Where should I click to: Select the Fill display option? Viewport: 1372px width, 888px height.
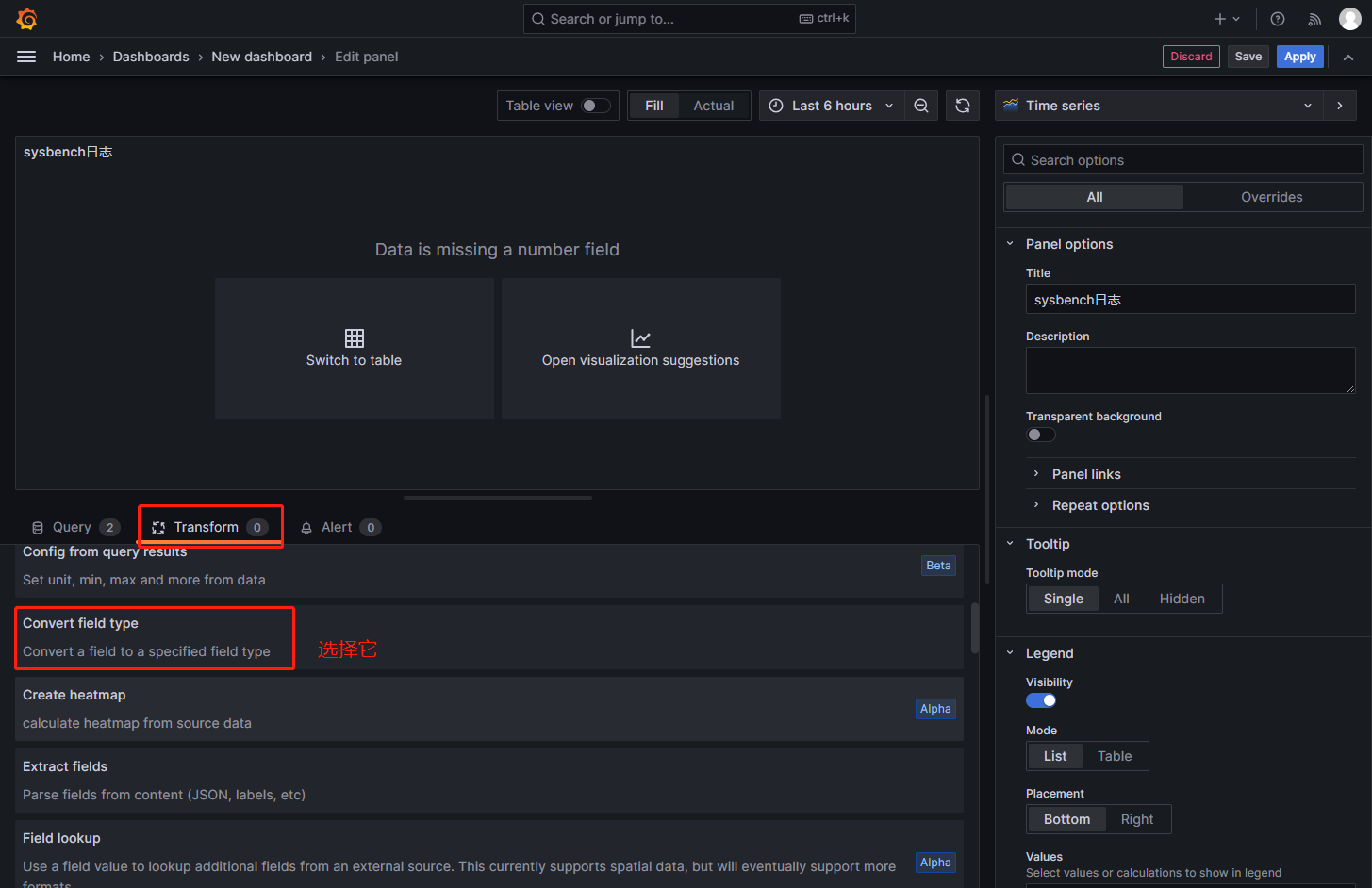click(x=654, y=106)
